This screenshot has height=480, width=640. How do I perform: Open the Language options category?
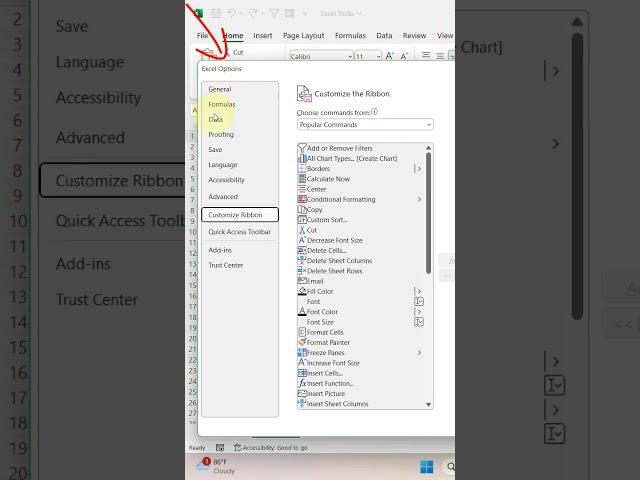pyautogui.click(x=222, y=164)
